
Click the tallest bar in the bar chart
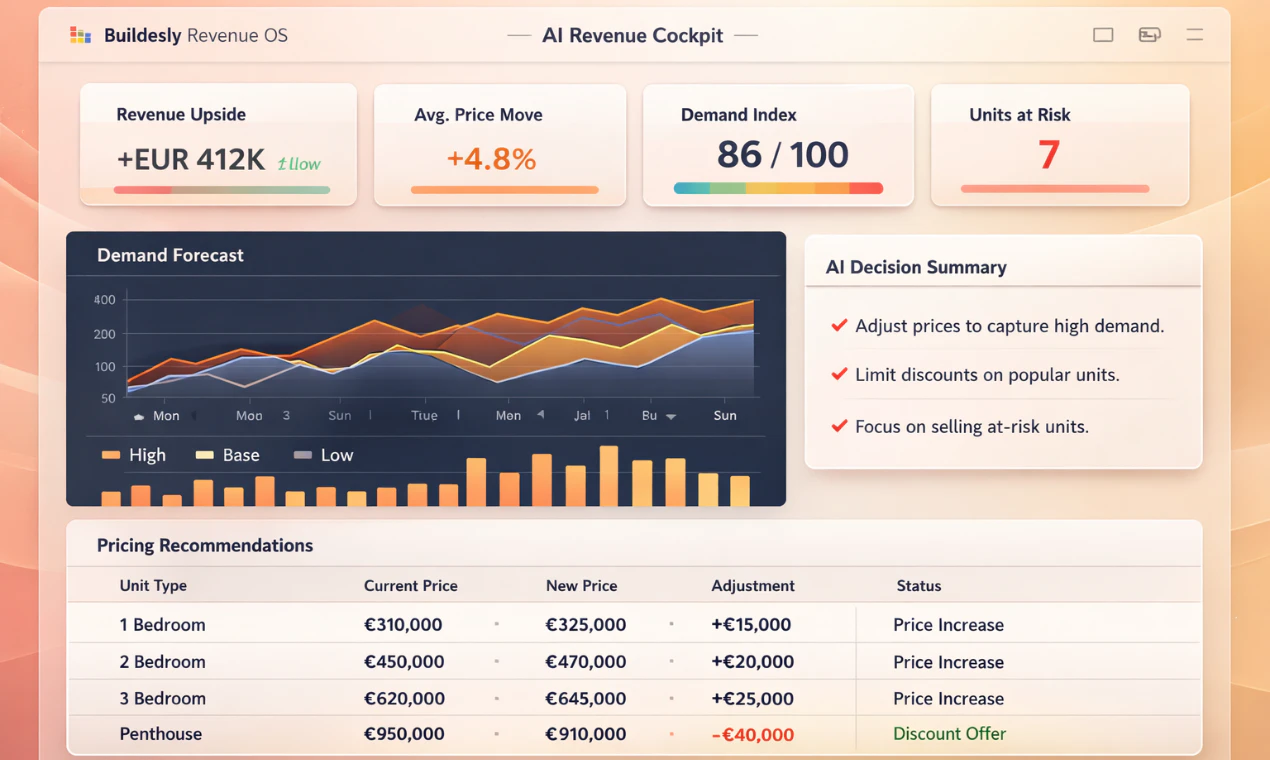(608, 476)
